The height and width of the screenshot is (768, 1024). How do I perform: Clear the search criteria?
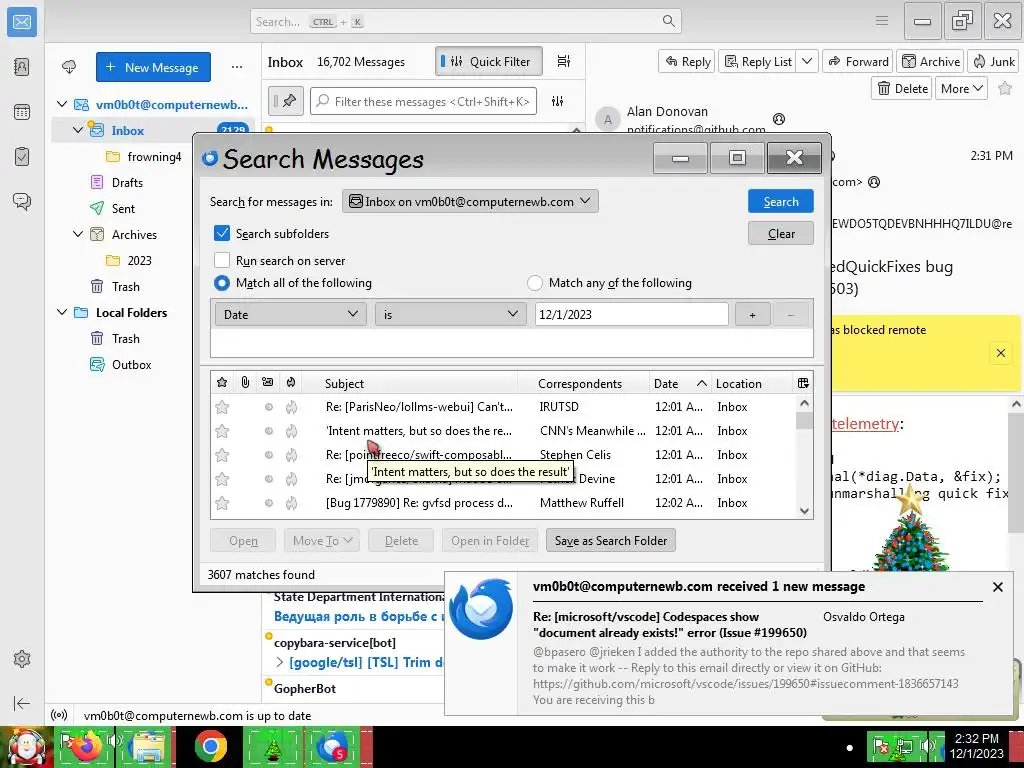point(780,233)
